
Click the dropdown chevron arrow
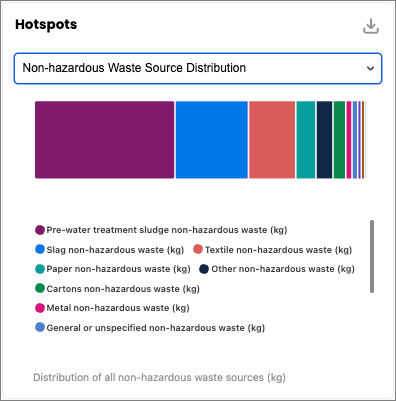click(x=370, y=69)
